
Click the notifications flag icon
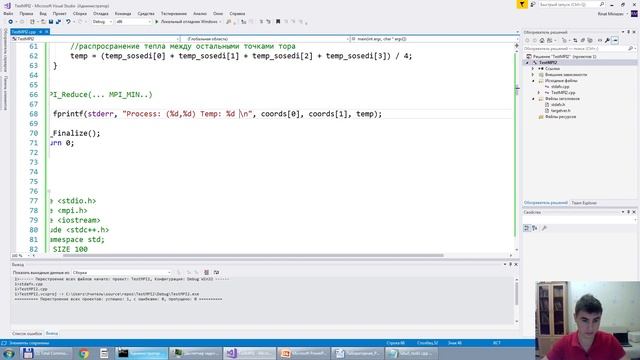(522, 4)
